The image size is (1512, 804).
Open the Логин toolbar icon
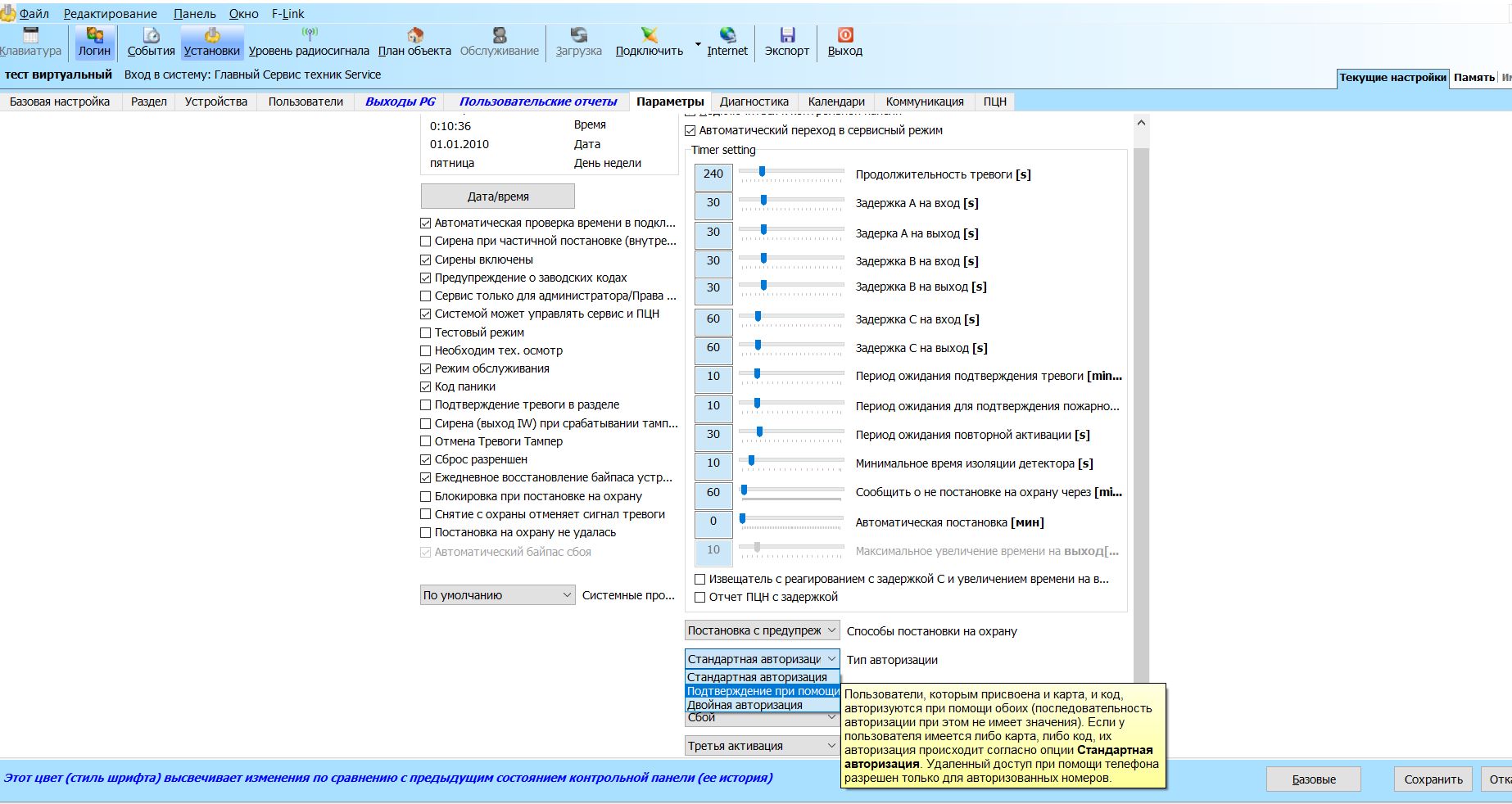pyautogui.click(x=94, y=34)
